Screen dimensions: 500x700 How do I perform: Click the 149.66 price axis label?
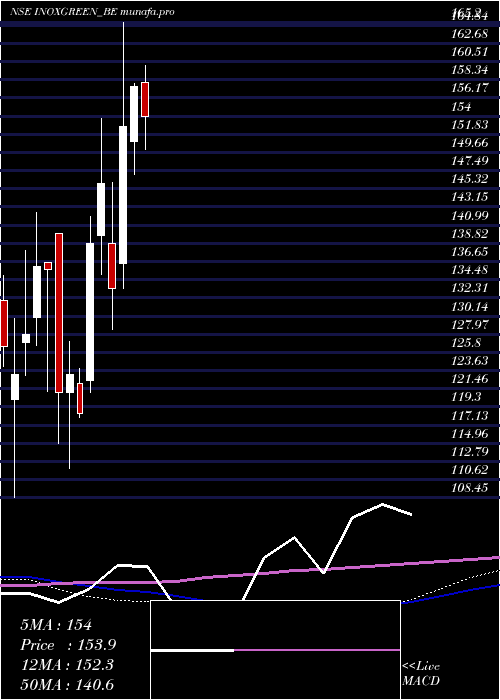tap(469, 143)
